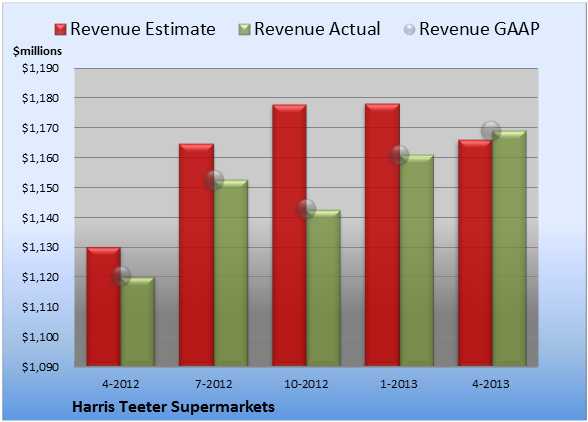Click the $1,130 axis value
Viewport: 588px width, 422px height.
pyautogui.click(x=40, y=248)
